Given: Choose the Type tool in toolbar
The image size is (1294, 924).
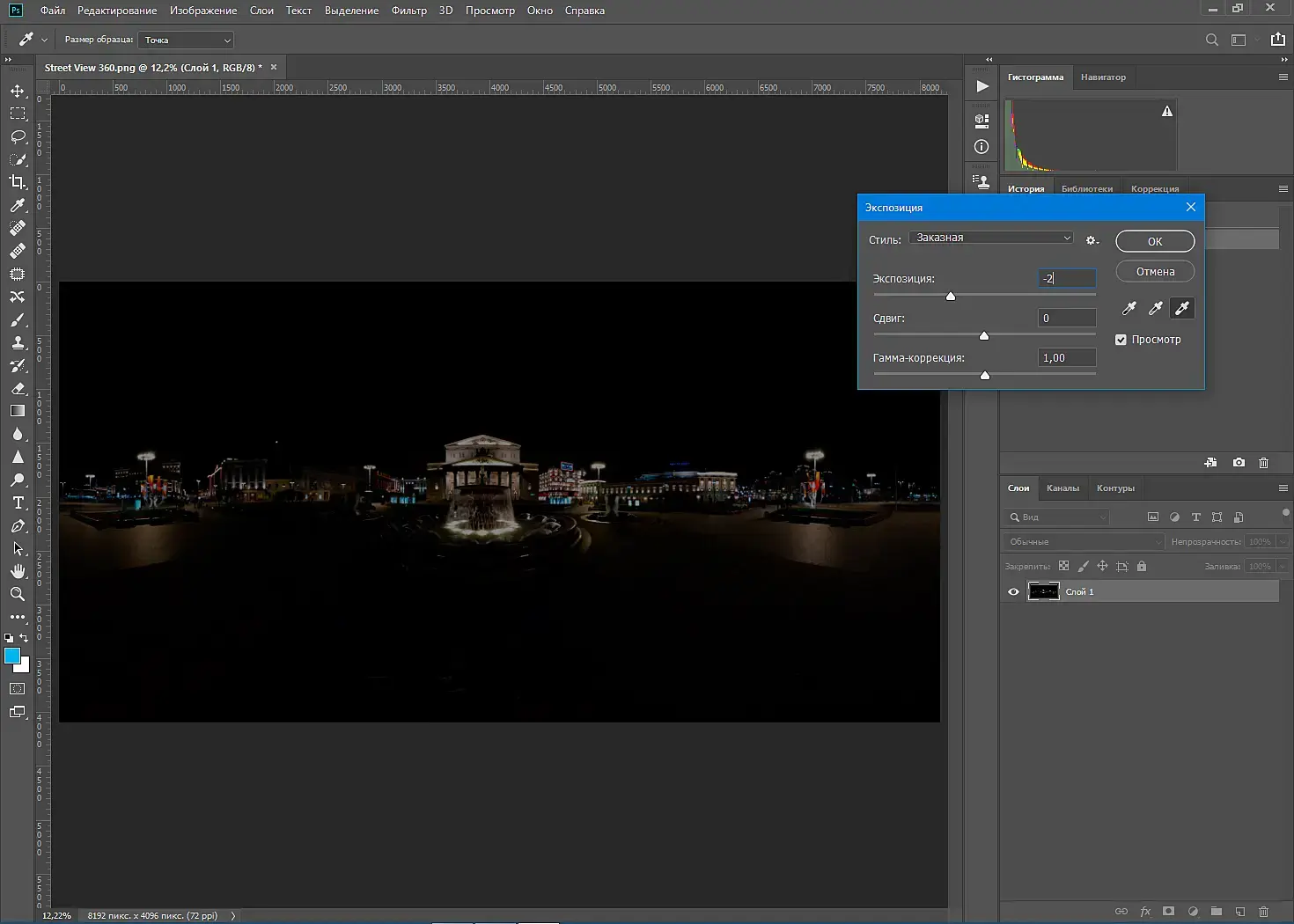Looking at the screenshot, I should [18, 502].
